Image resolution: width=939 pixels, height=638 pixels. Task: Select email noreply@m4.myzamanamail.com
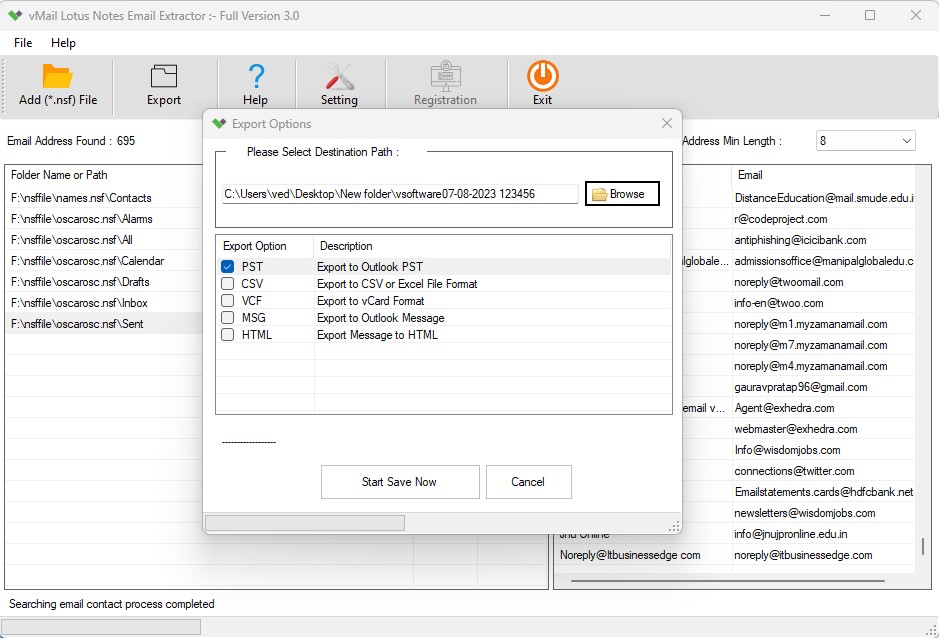click(811, 365)
